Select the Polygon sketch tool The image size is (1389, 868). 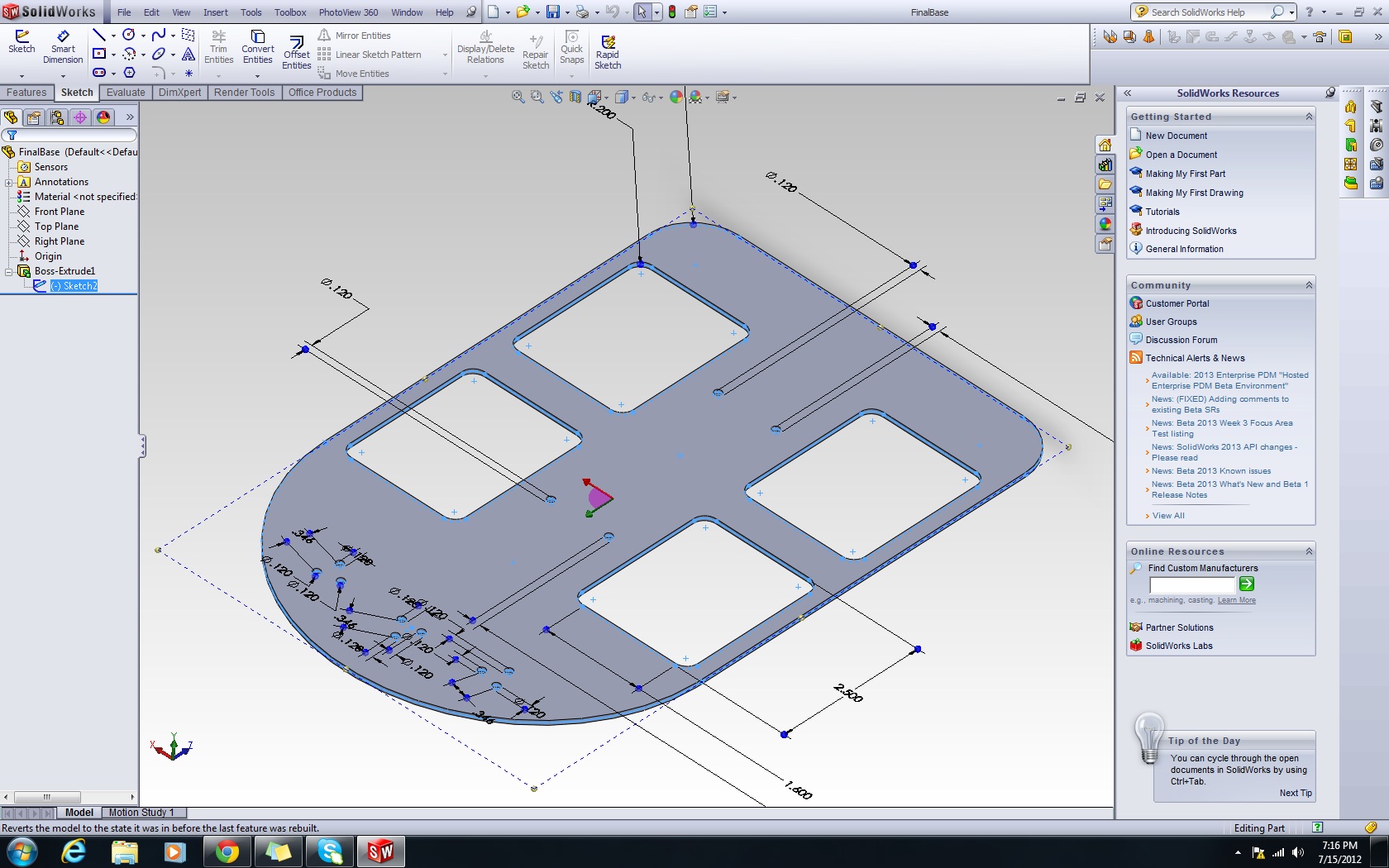[x=129, y=73]
